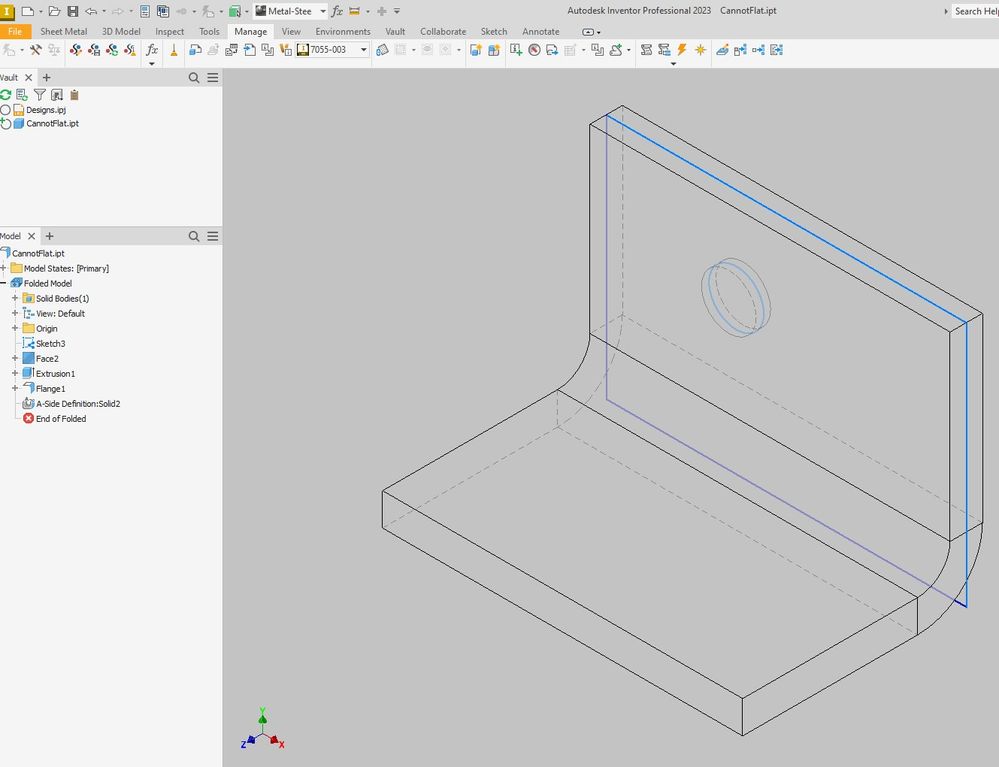
Task: Select Sketch3 in the model tree
Action: [50, 343]
